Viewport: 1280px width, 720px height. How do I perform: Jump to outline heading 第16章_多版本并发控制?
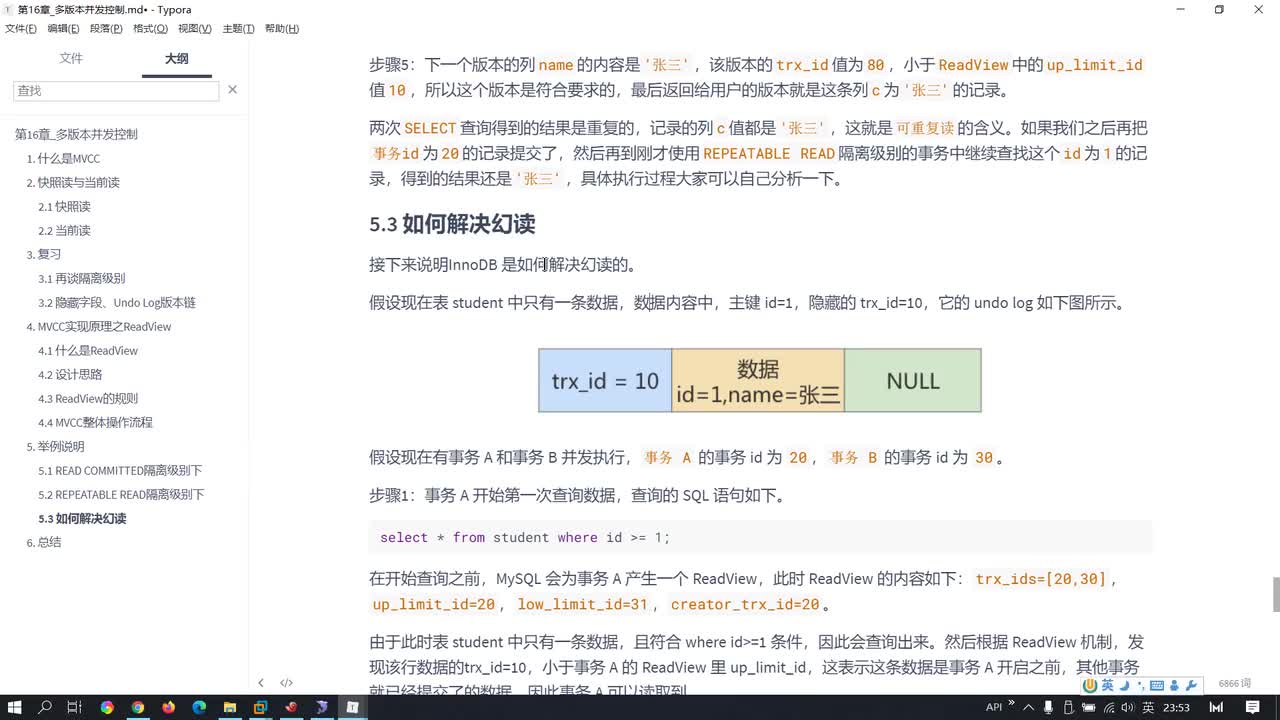[76, 134]
